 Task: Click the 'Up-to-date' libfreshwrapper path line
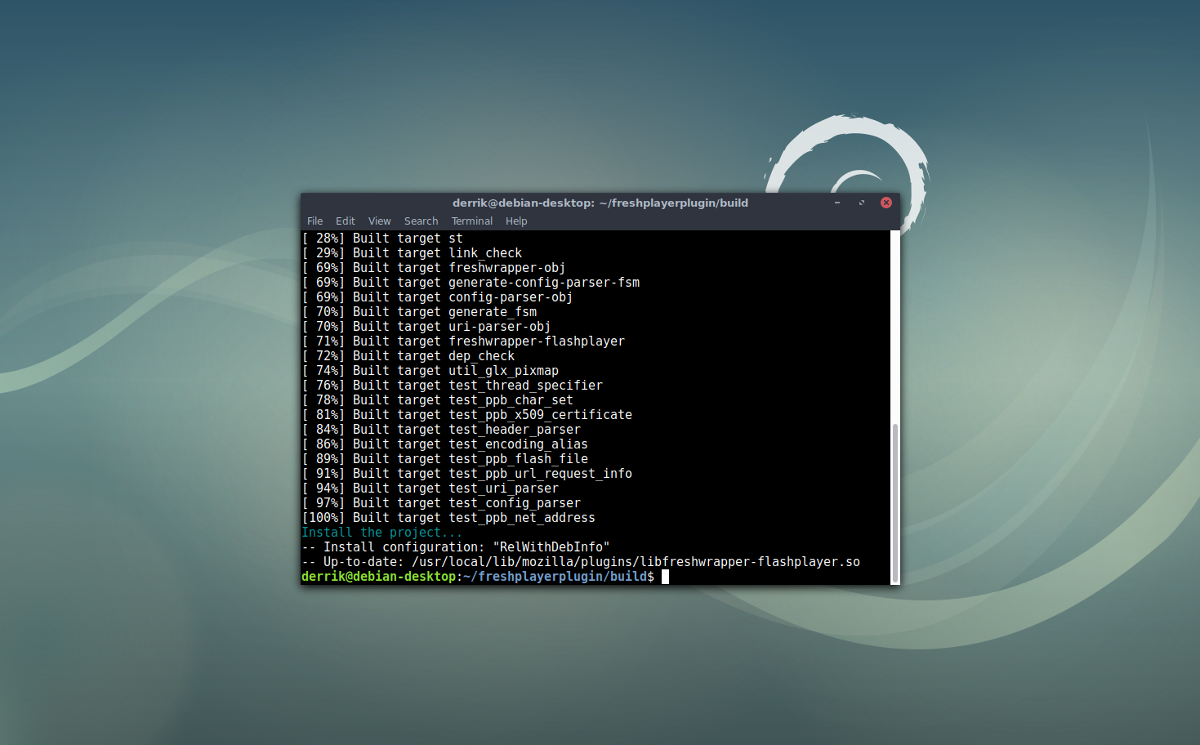click(x=581, y=562)
